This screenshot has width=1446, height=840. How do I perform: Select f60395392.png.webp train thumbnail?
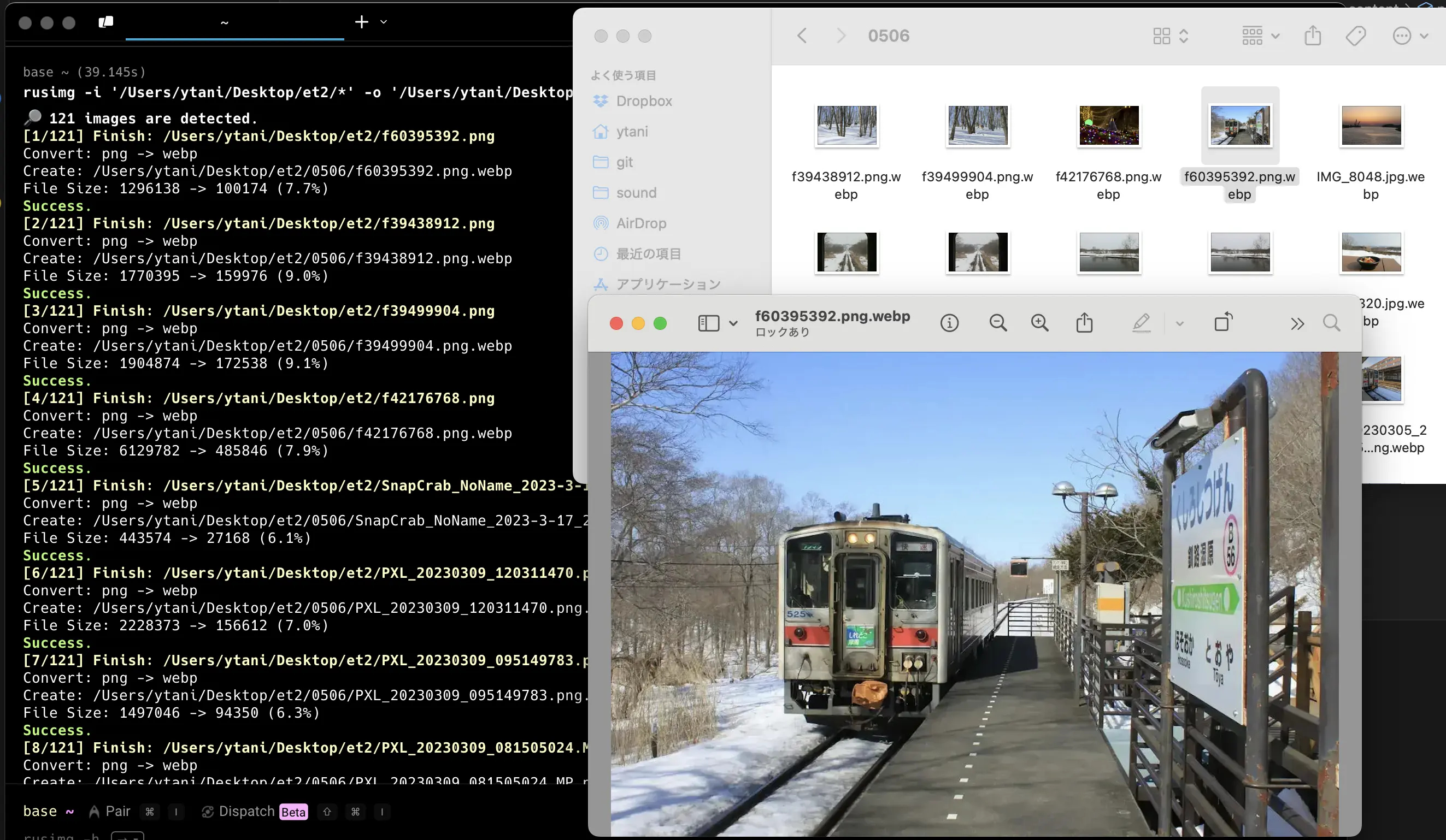pos(1240,125)
